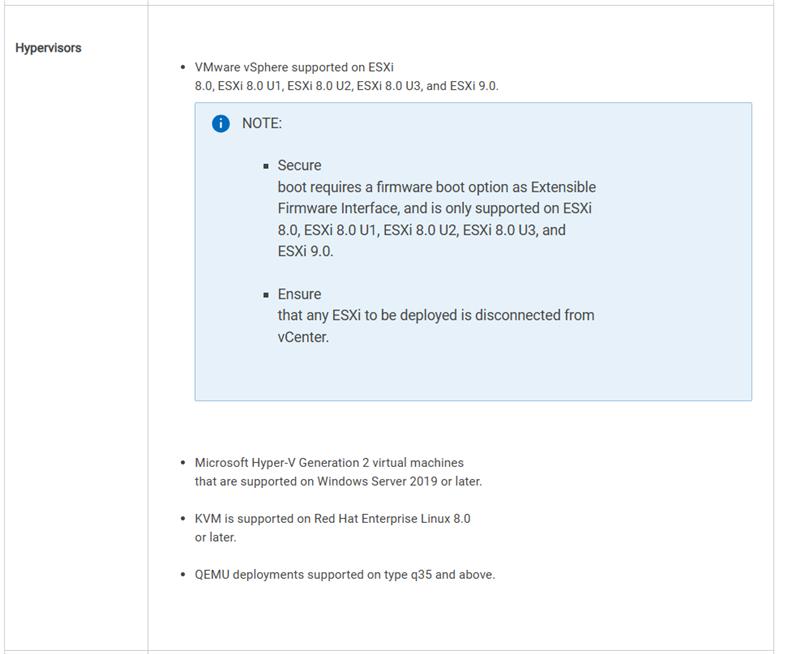Image resolution: width=800 pixels, height=654 pixels.
Task: Click the KVM Red Hat Enterprise Linux line
Action: click(332, 519)
